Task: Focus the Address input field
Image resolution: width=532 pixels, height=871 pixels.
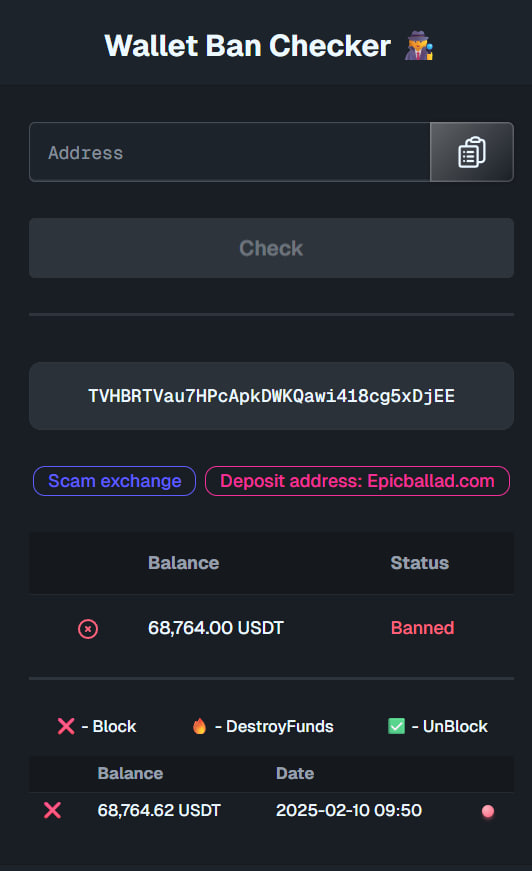Action: (x=230, y=152)
